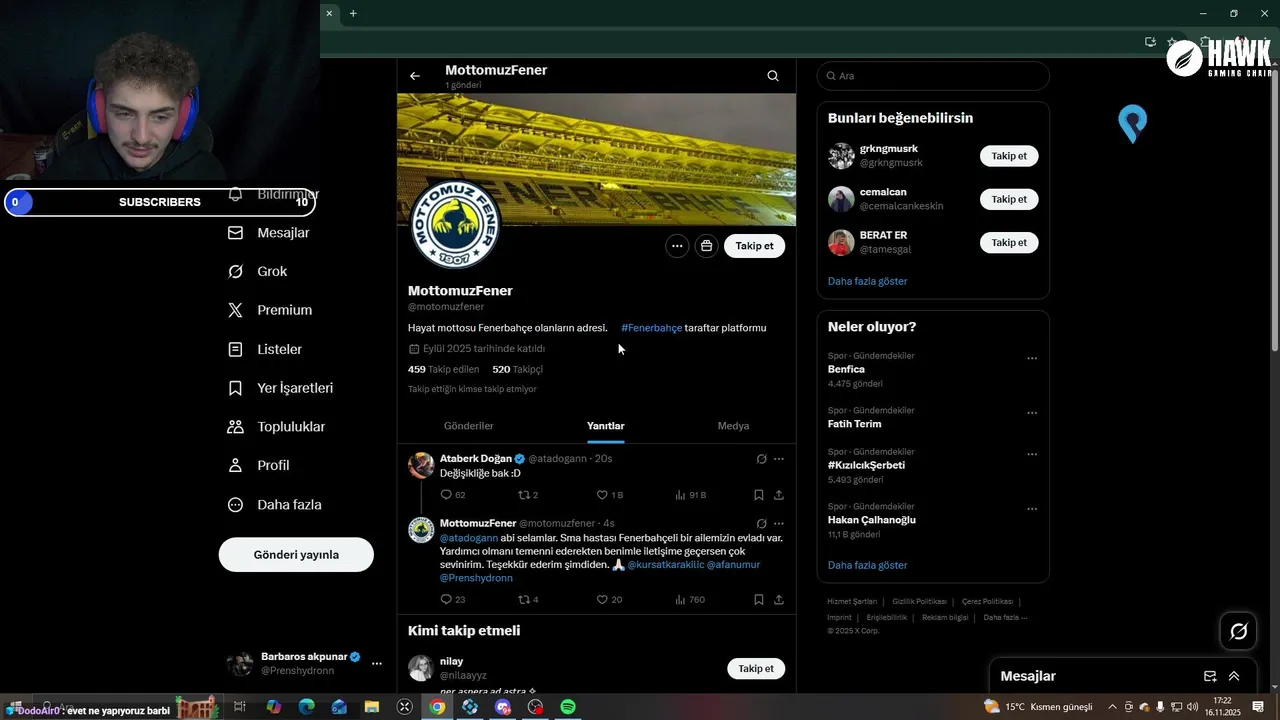Open the three-dot menu on MottomuzFener profile
This screenshot has width=1280, height=720.
tap(677, 246)
